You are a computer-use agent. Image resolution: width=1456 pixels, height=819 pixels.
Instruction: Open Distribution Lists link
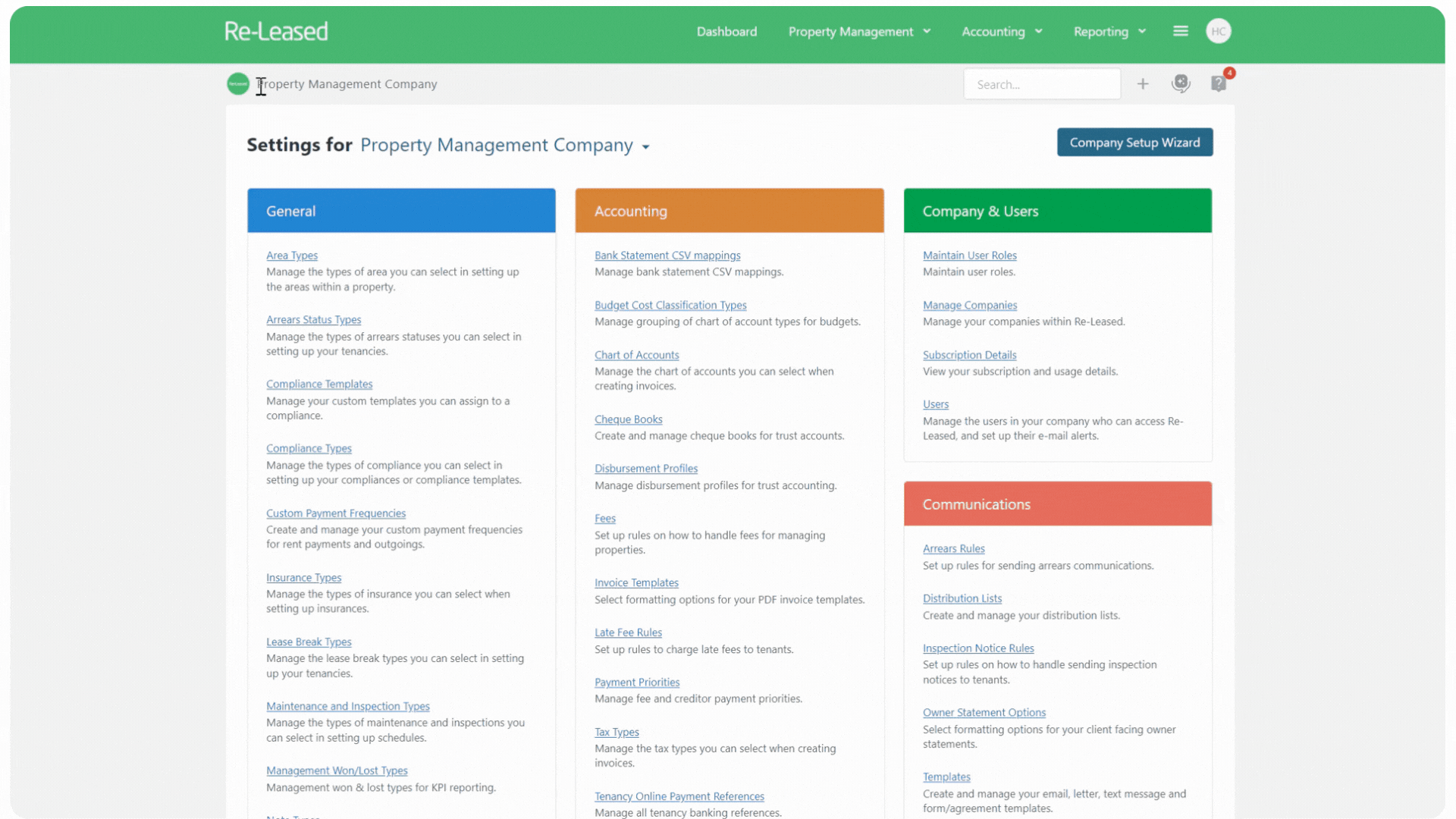pyautogui.click(x=962, y=598)
